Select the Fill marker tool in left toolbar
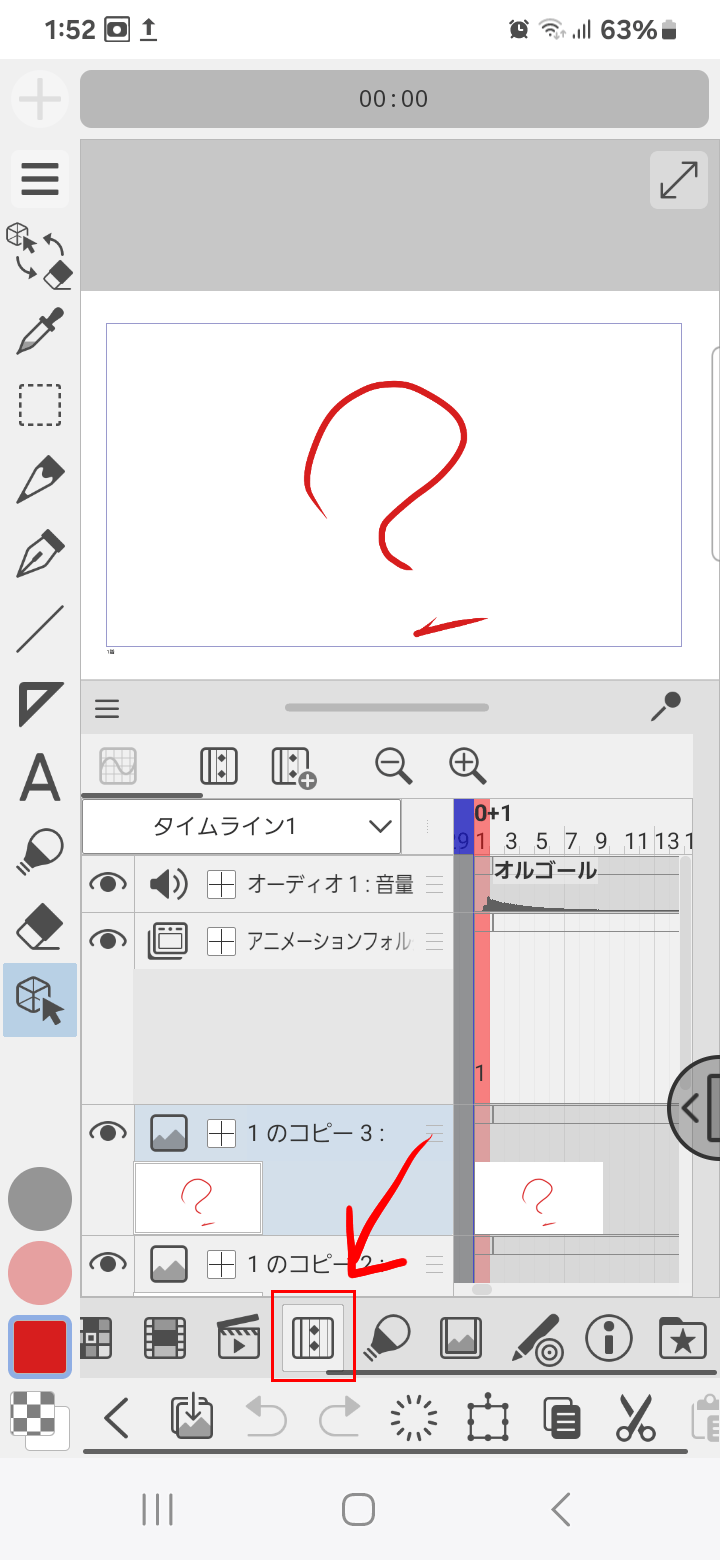 40,853
